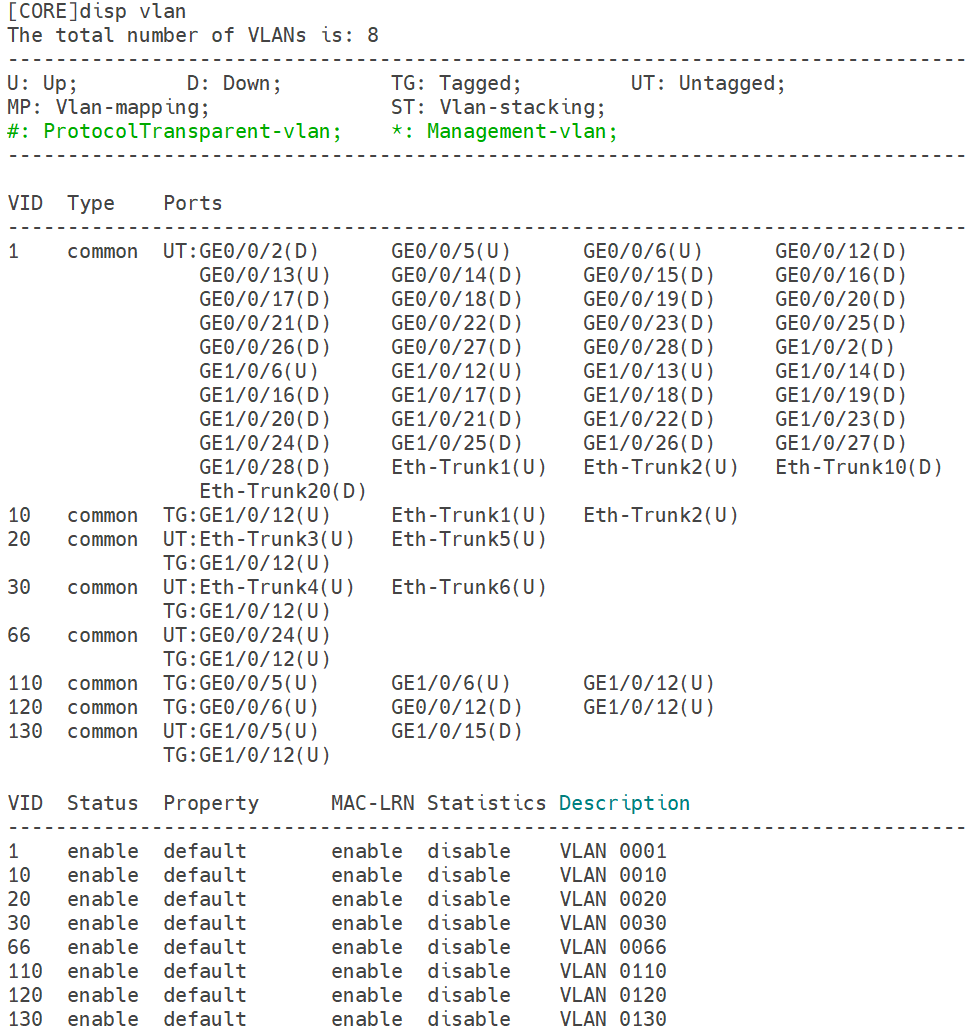Select port entry Eth-Trunk20(D)
This screenshot has height=1032, width=979.
283,491
